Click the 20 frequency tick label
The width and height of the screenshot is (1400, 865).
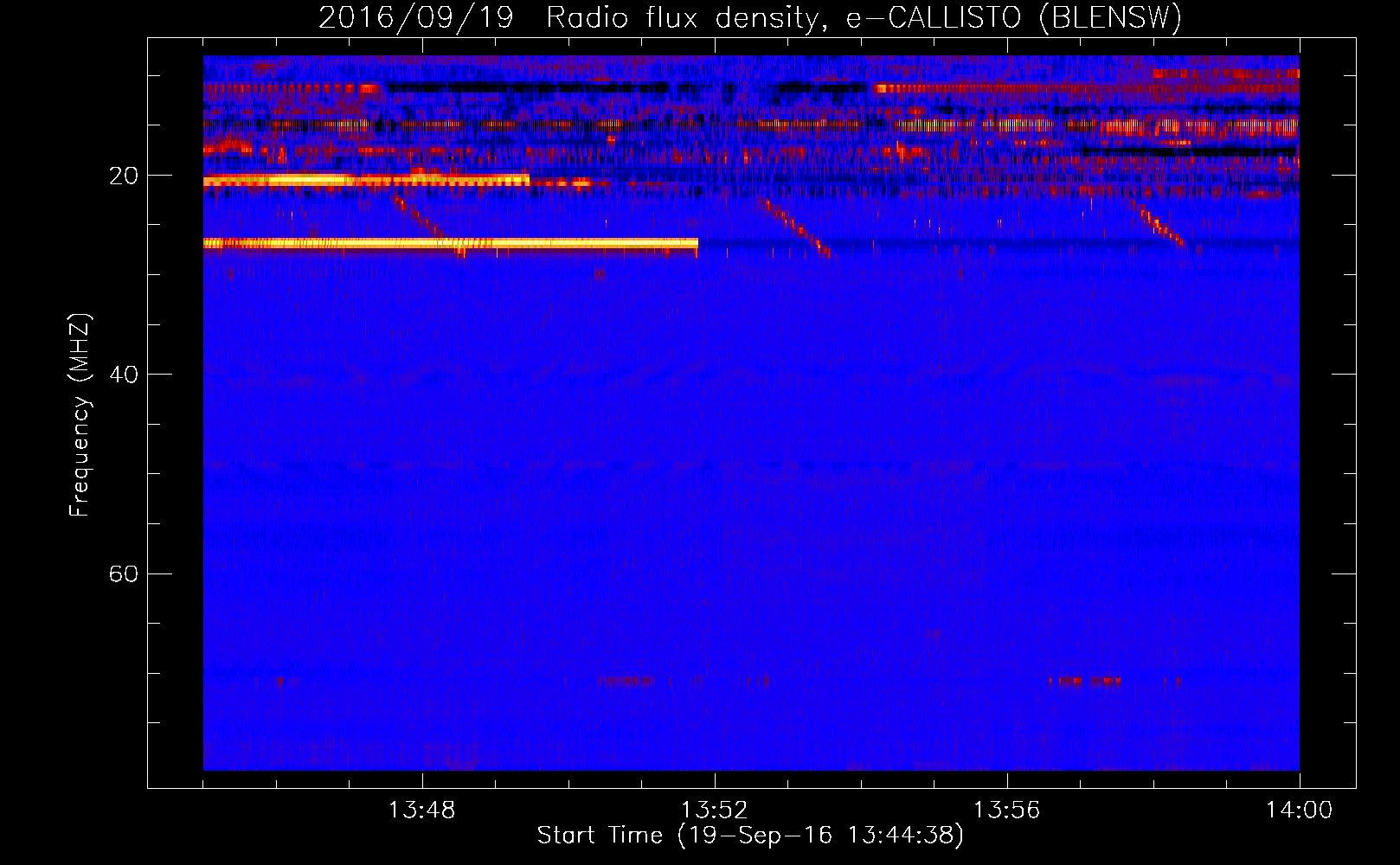point(124,176)
